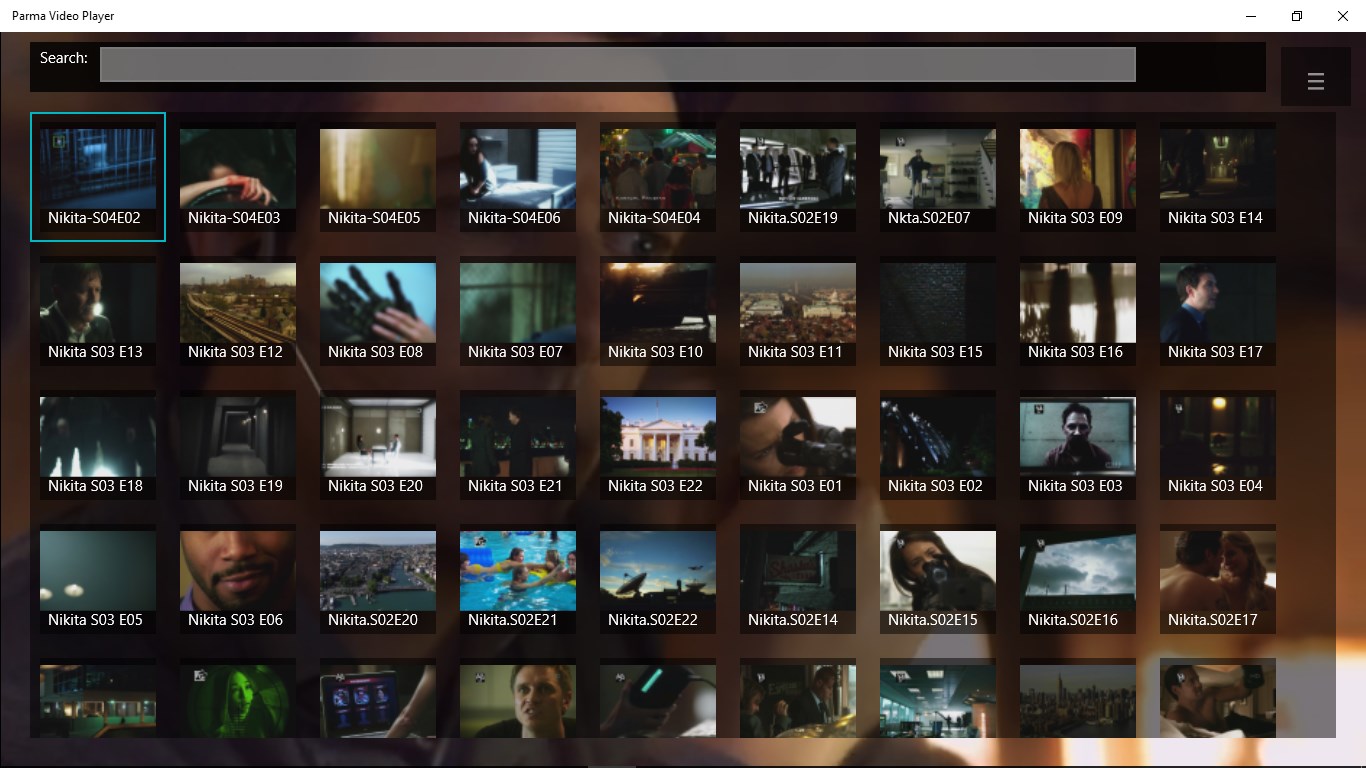1366x768 pixels.
Task: Open Nikita S03 E02 thumbnail
Action: point(938,445)
